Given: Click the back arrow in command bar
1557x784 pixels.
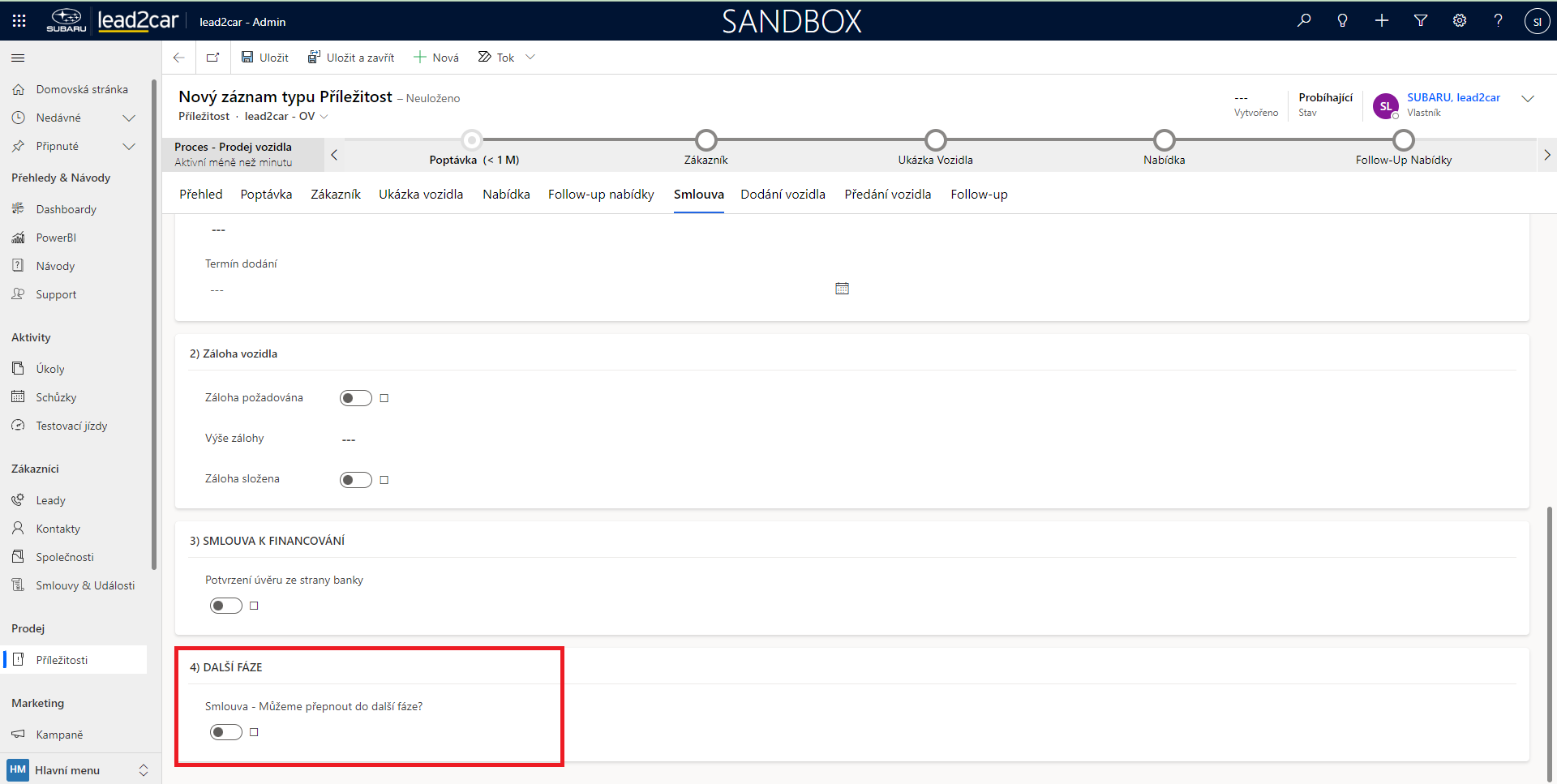Looking at the screenshot, I should pos(179,58).
